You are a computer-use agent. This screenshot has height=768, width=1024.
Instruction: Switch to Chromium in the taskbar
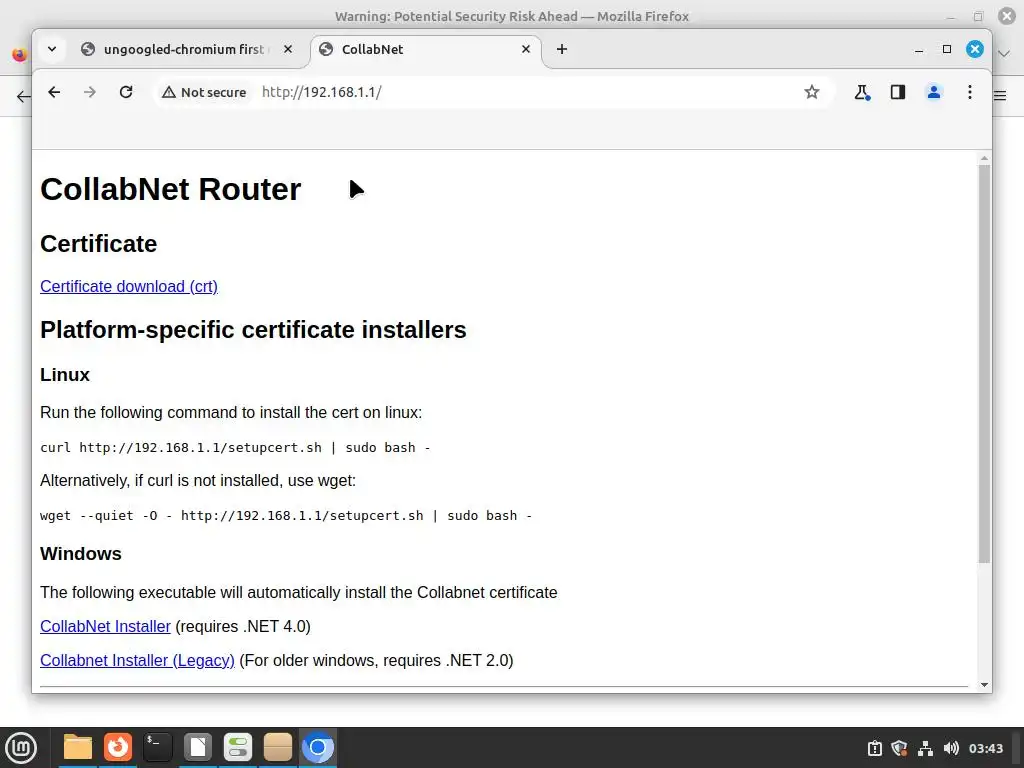coord(318,747)
